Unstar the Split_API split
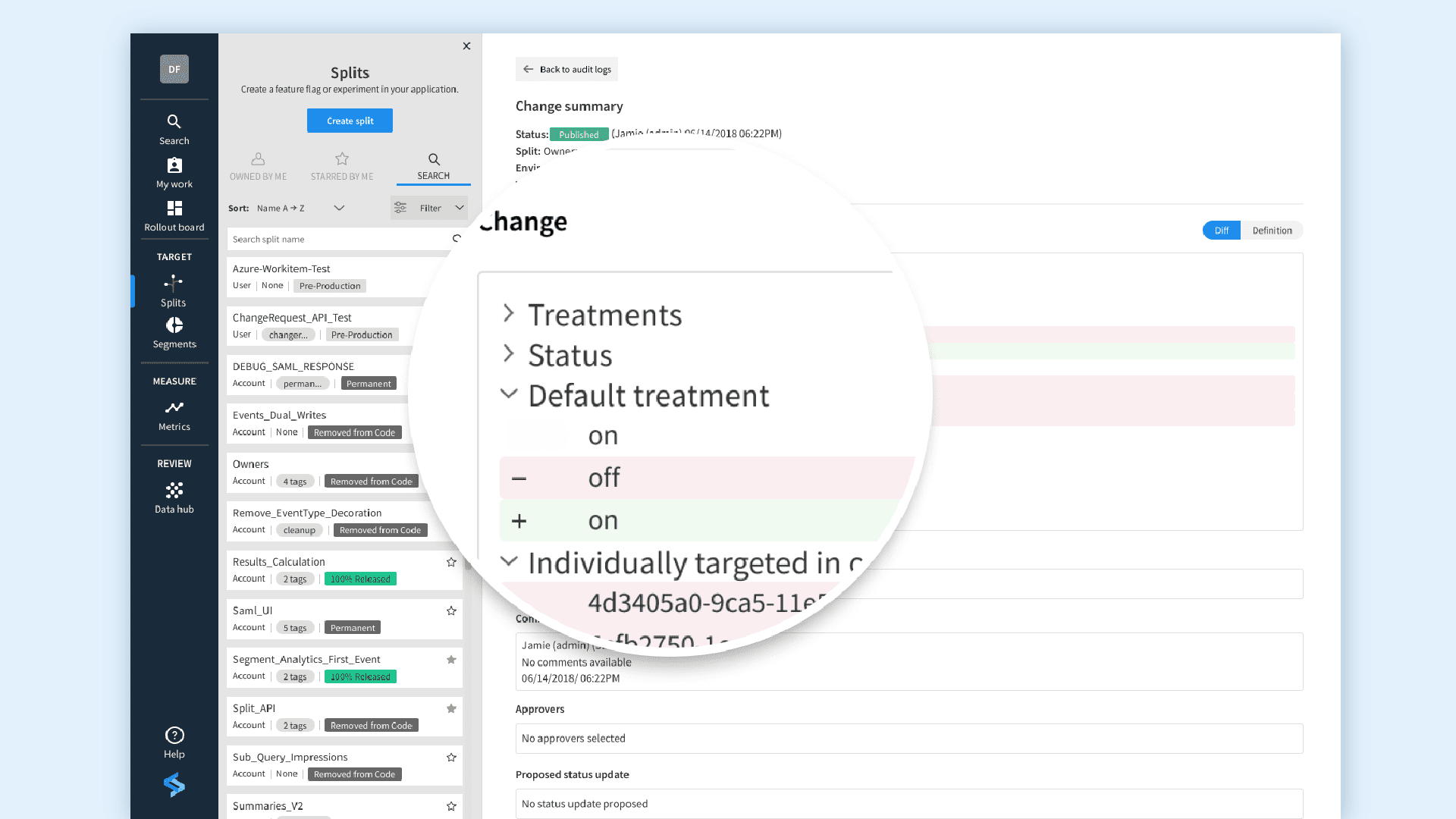The height and width of the screenshot is (819, 1456). (451, 708)
